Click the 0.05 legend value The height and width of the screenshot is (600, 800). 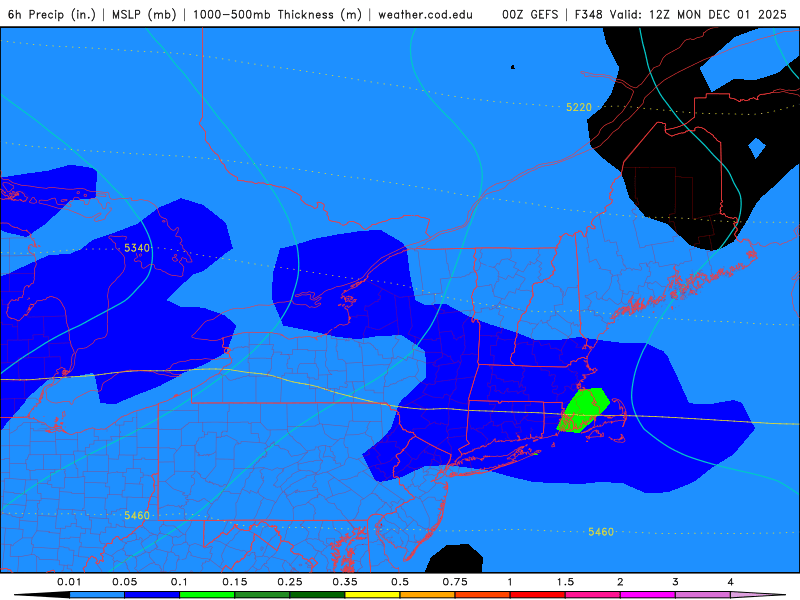[124, 582]
